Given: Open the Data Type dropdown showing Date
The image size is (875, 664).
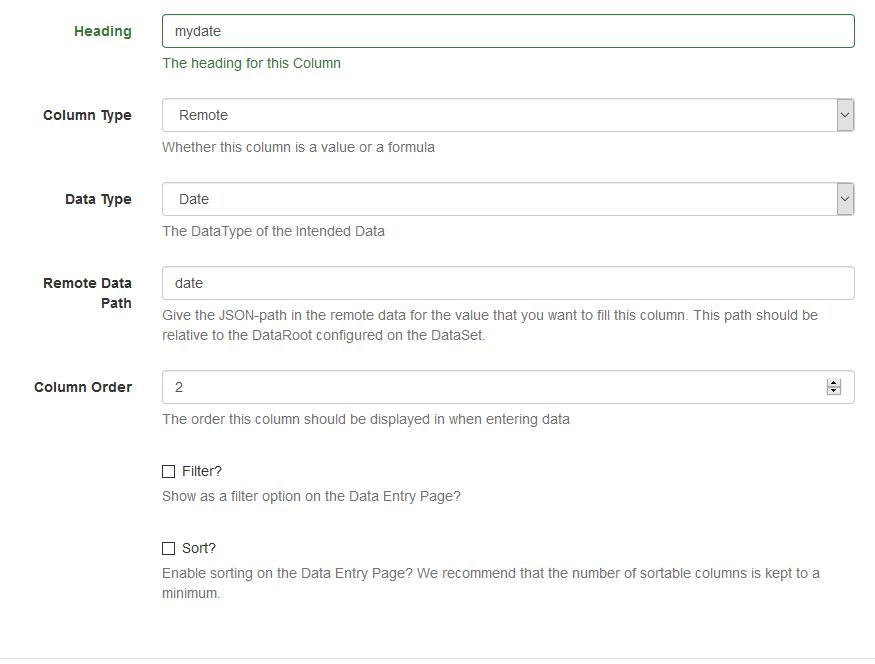Looking at the screenshot, I should (508, 199).
